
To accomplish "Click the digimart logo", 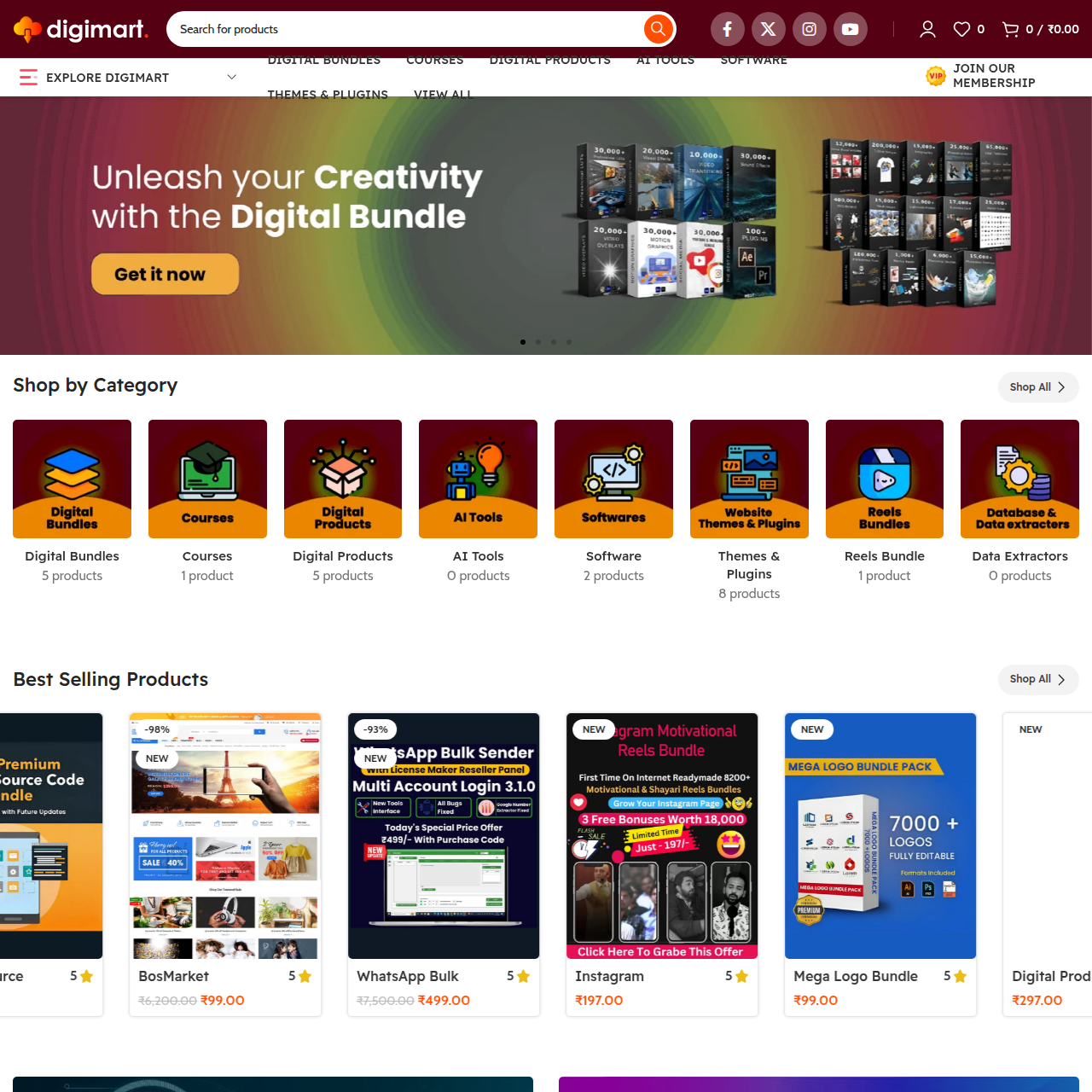I will [x=82, y=29].
